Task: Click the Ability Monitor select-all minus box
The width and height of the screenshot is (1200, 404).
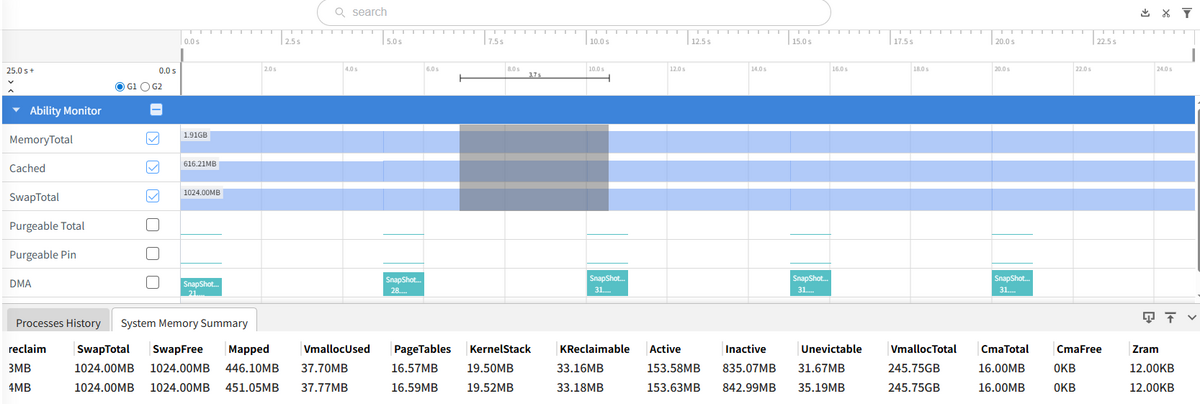Action: (156, 110)
